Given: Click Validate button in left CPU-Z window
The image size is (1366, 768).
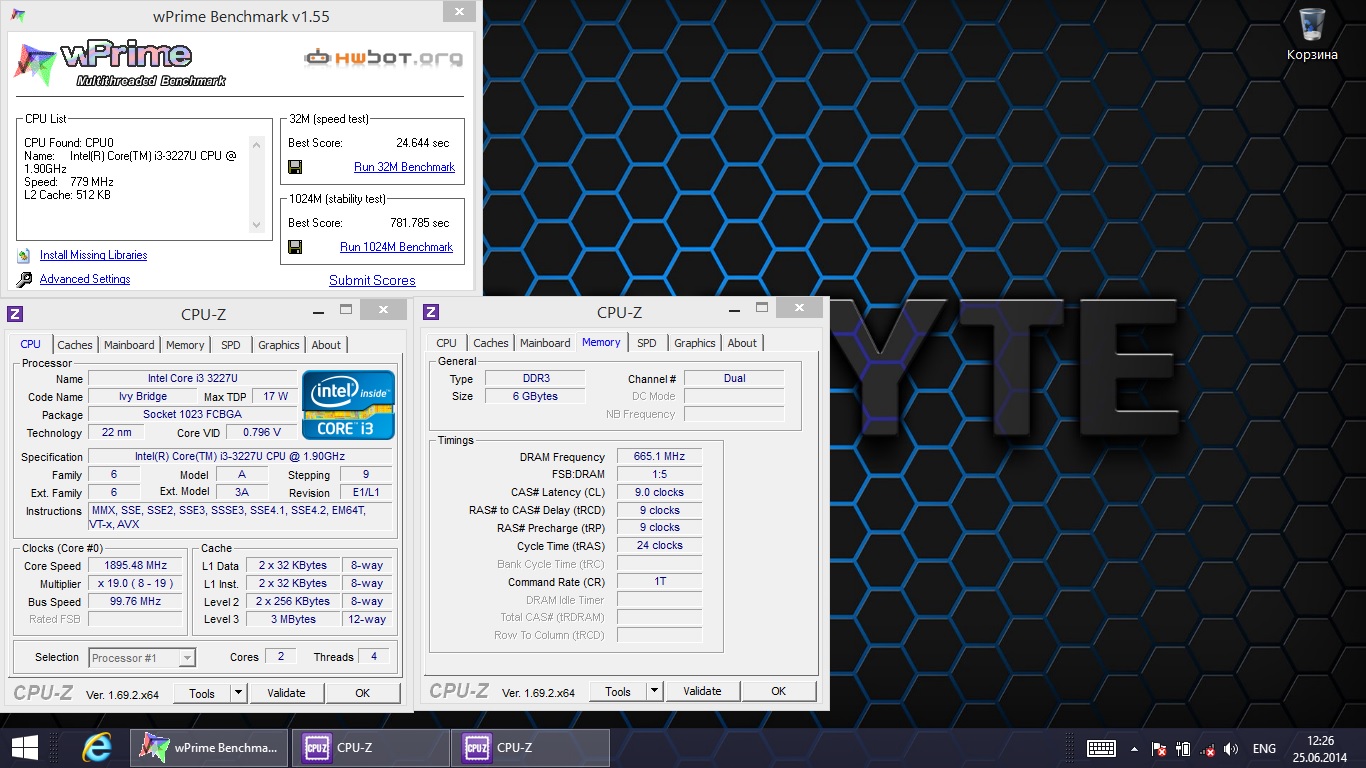Looking at the screenshot, I should tap(286, 693).
